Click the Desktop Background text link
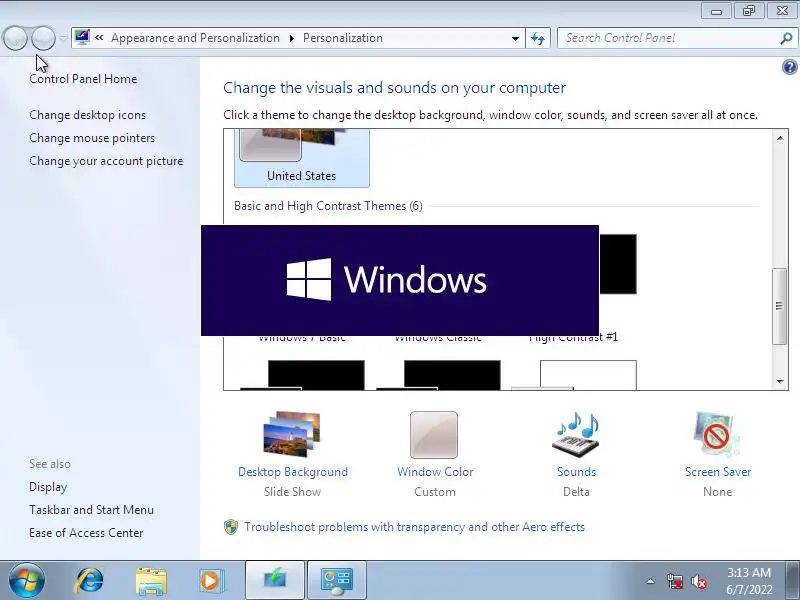 [293, 472]
